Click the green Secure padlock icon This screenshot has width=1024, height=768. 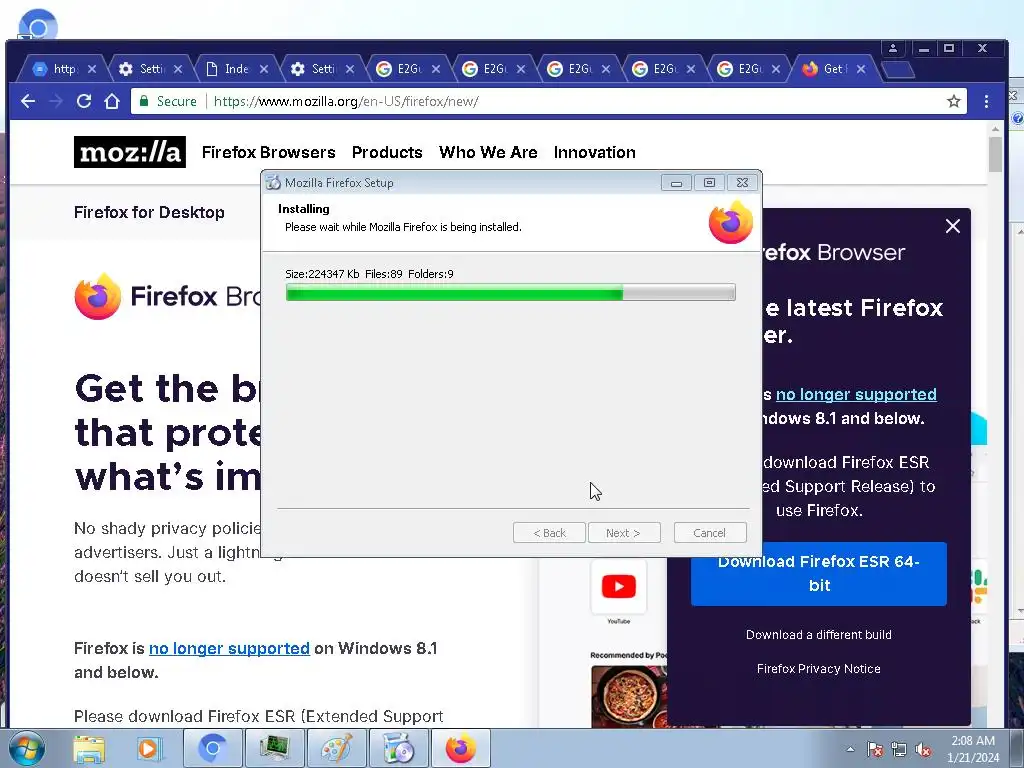coord(144,101)
